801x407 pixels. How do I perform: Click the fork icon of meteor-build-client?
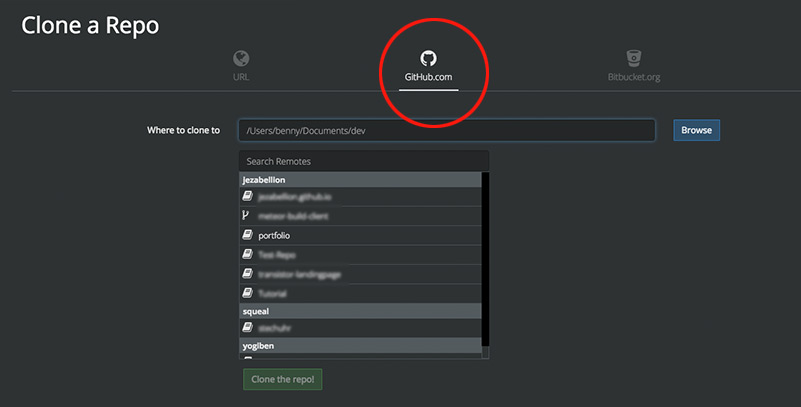tap(246, 216)
